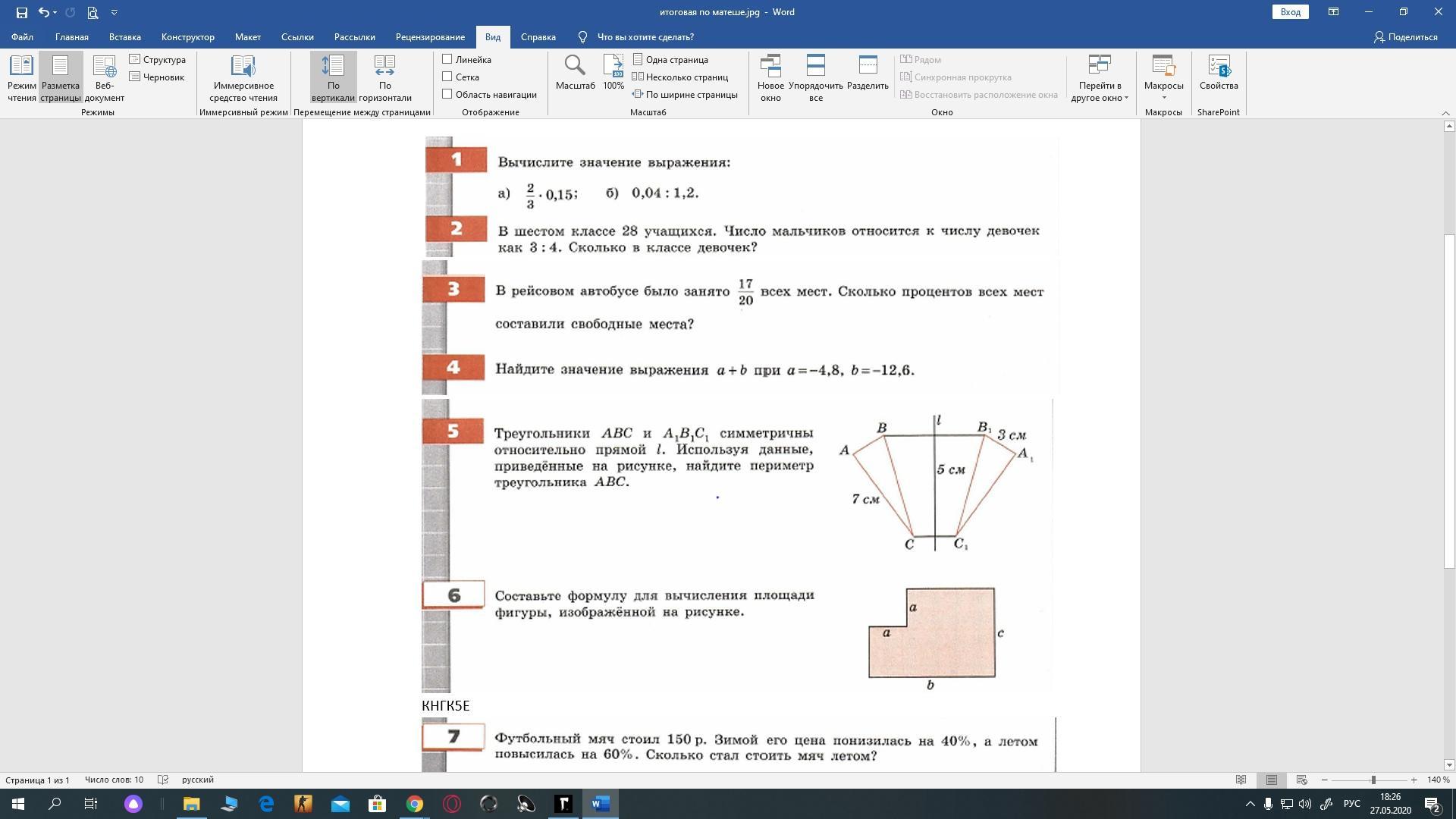This screenshot has height=819, width=1456.
Task: Show hidden system tray icons
Action: click(1250, 804)
